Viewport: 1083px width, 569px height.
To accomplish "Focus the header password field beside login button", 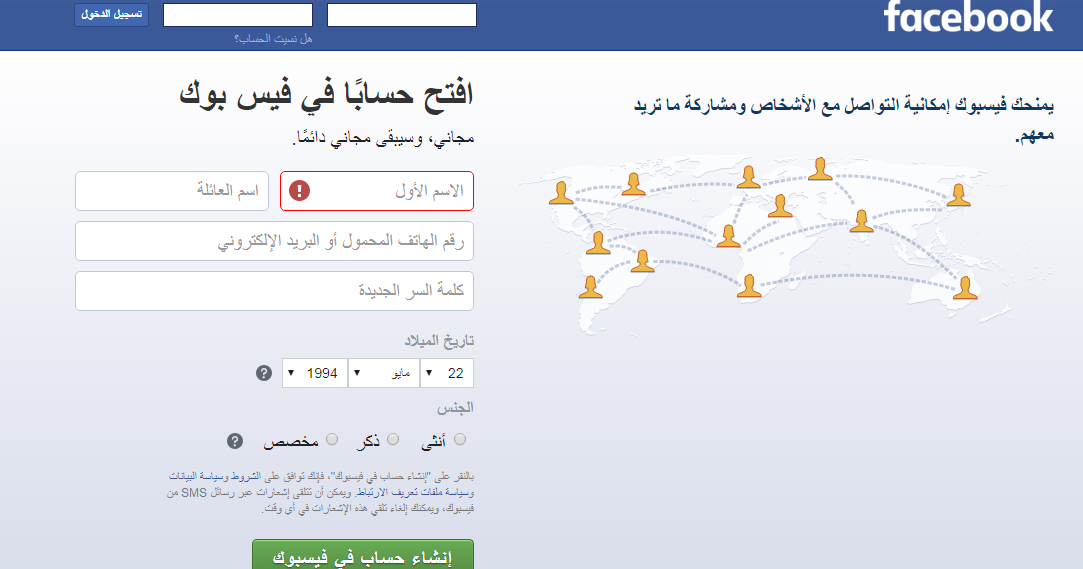I will coord(238,15).
